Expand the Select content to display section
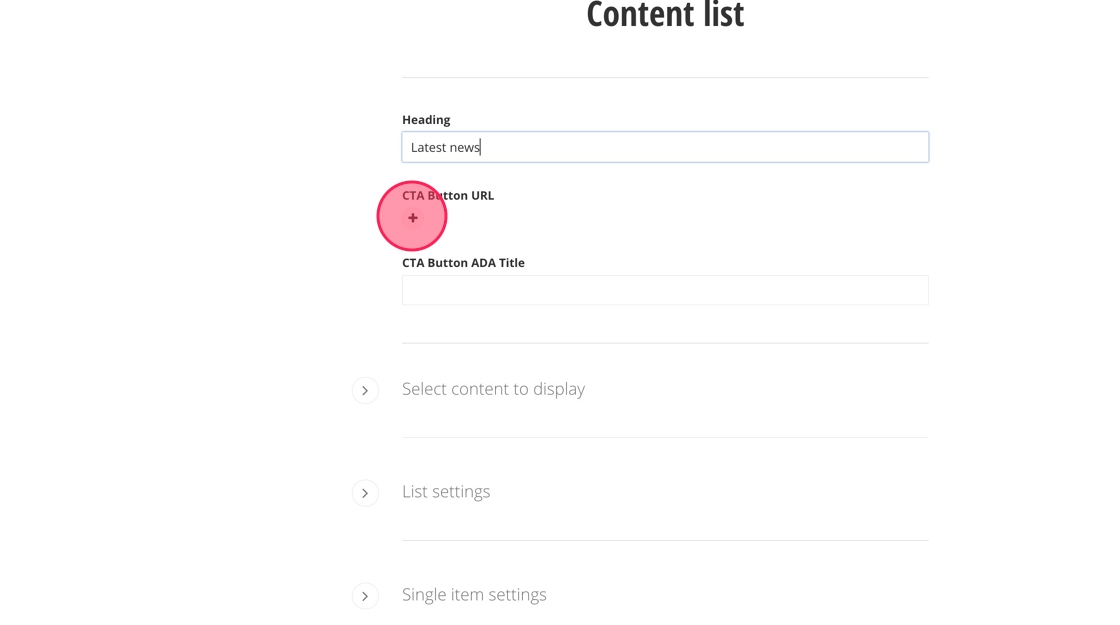Screen dimensions: 1120x625 click(365, 390)
